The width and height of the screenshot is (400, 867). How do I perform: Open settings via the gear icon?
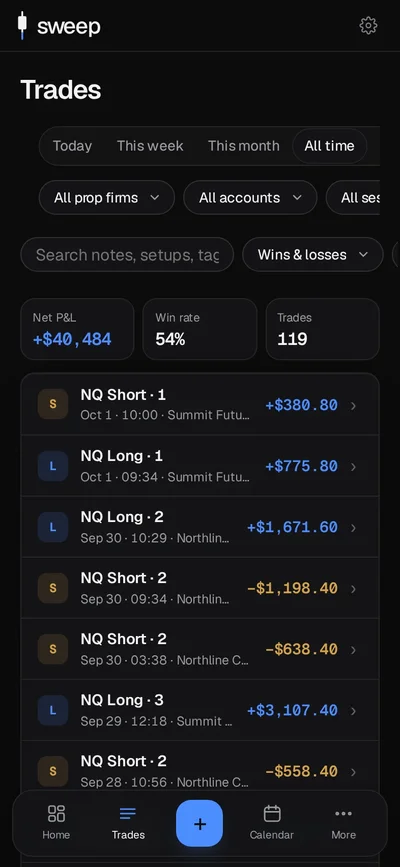click(x=368, y=25)
